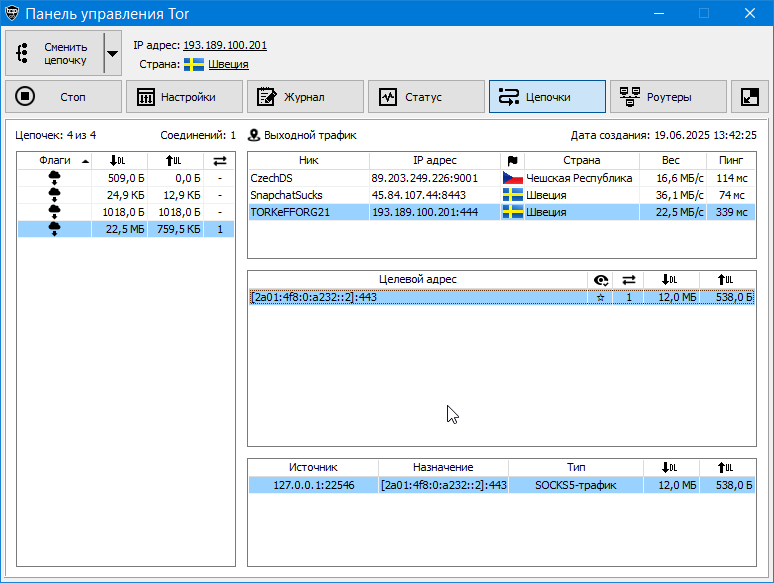Click the SOCKS5-трафик type cell
This screenshot has height=583, width=774.
point(576,485)
